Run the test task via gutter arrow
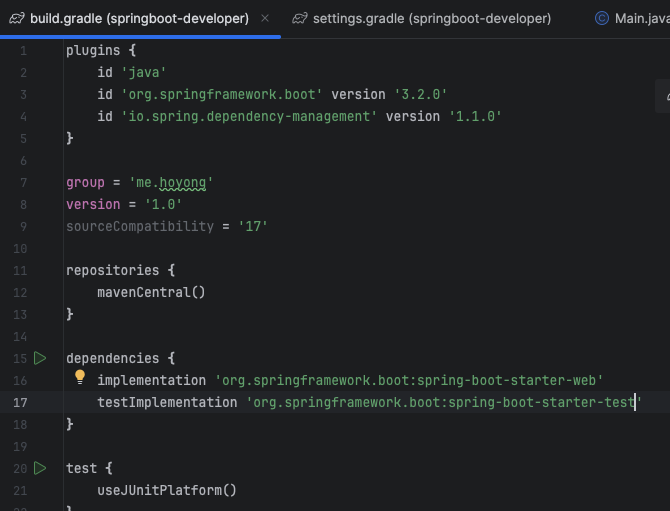This screenshot has height=511, width=670. click(40, 468)
